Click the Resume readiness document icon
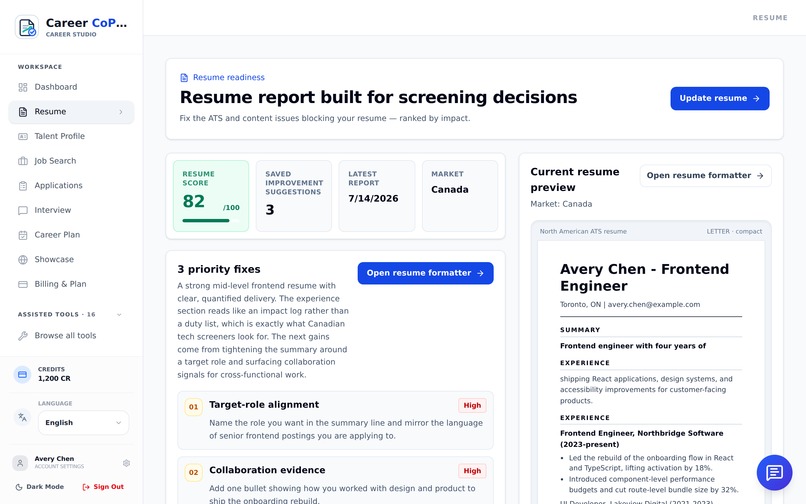 (184, 78)
